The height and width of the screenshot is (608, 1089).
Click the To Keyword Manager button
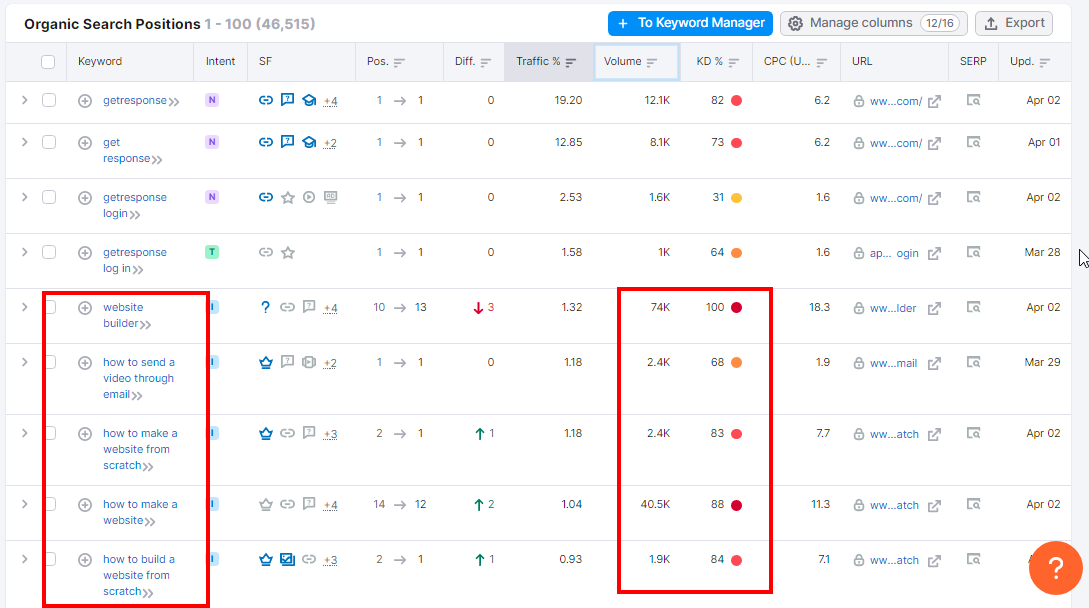pyautogui.click(x=690, y=23)
